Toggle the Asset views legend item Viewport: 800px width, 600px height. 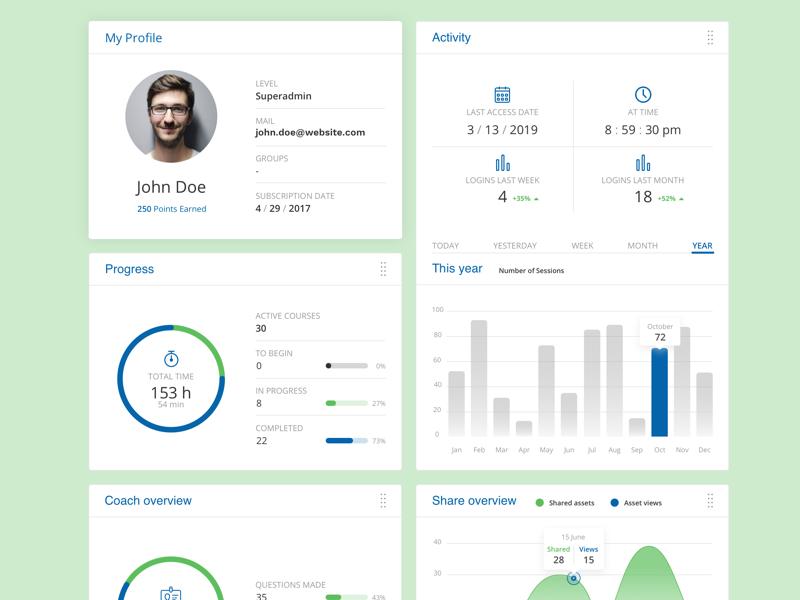(636, 503)
